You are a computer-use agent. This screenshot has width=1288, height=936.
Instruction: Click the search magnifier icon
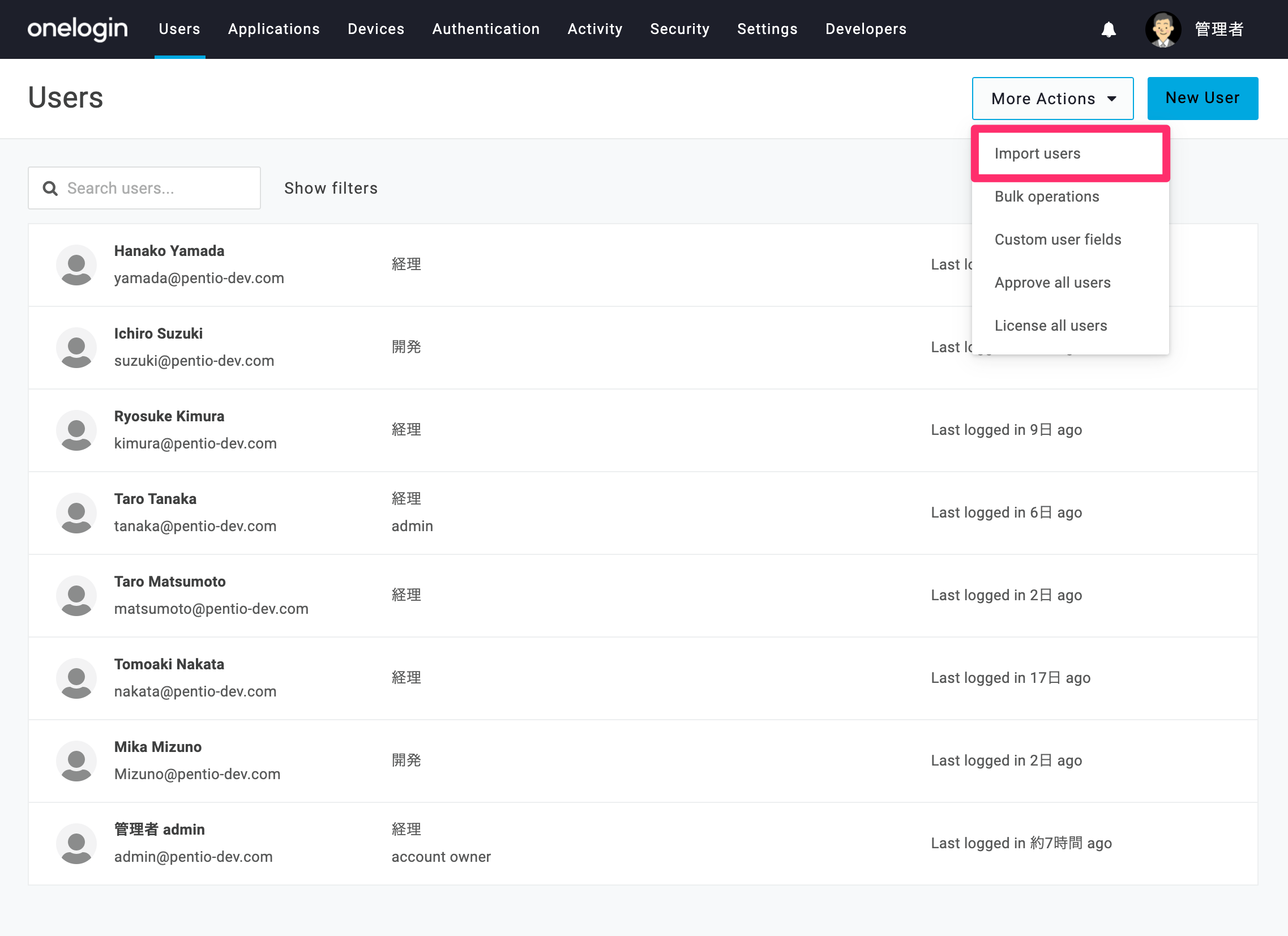click(50, 188)
